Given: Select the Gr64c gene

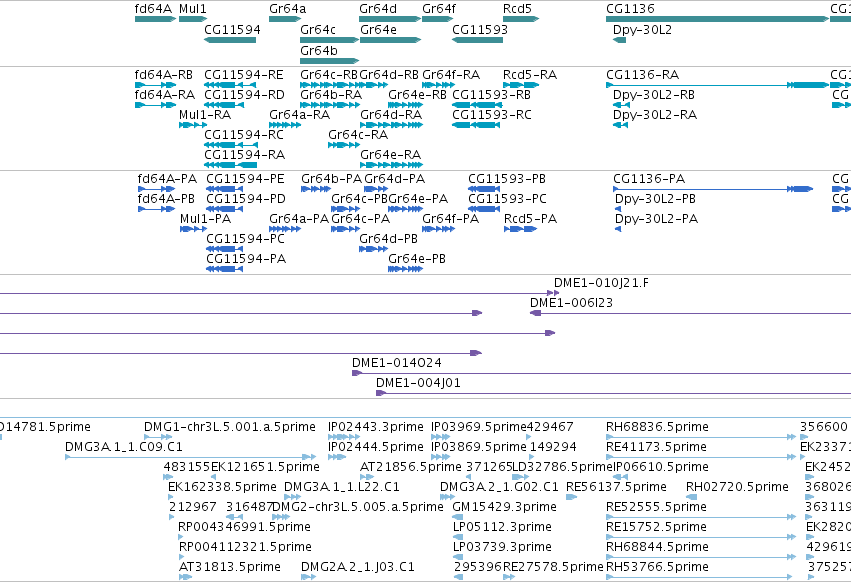Looking at the screenshot, I should [329, 40].
